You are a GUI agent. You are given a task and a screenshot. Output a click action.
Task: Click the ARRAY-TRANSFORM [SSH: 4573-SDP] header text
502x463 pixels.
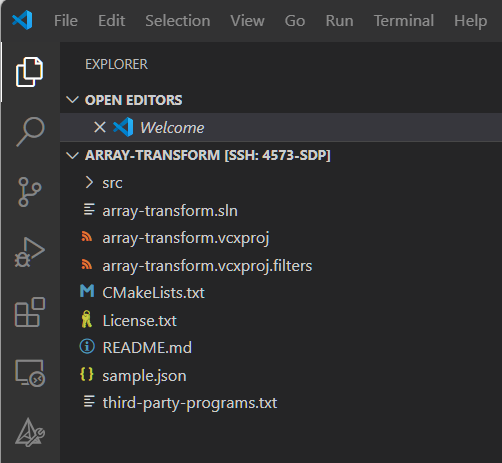pos(208,155)
